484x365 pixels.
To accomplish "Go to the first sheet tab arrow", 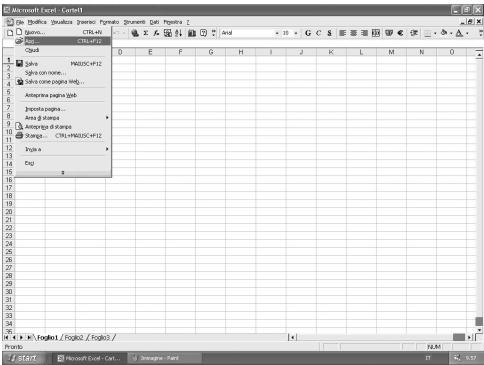I will click(6, 337).
